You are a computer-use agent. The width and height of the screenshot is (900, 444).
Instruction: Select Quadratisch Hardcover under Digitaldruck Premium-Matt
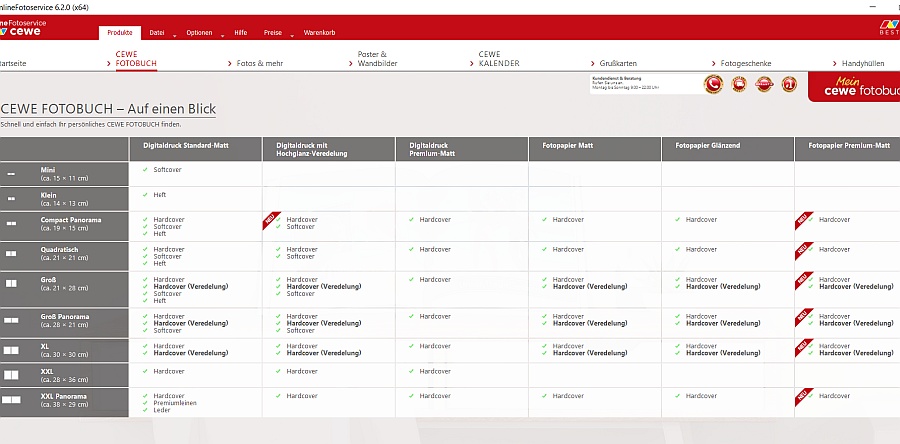(x=435, y=250)
